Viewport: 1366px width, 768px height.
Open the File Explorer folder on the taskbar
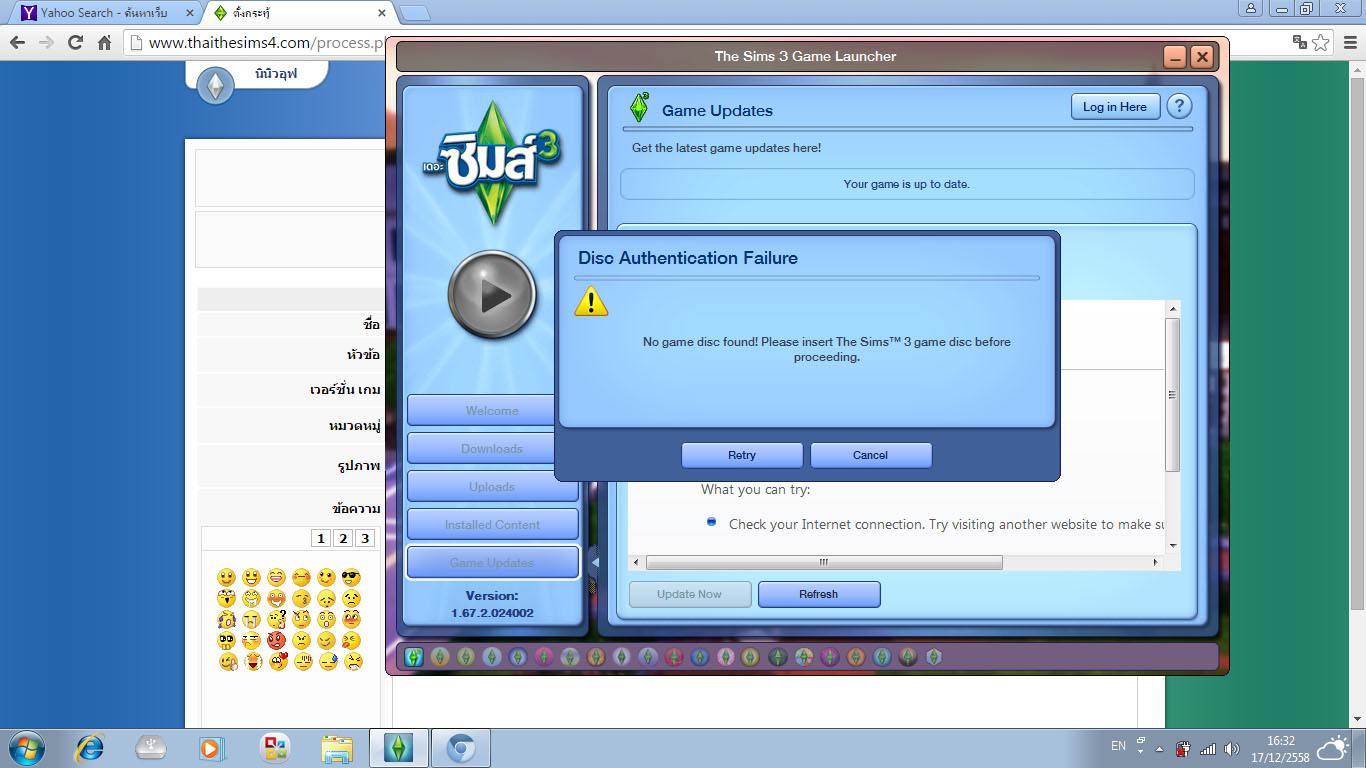click(x=337, y=748)
